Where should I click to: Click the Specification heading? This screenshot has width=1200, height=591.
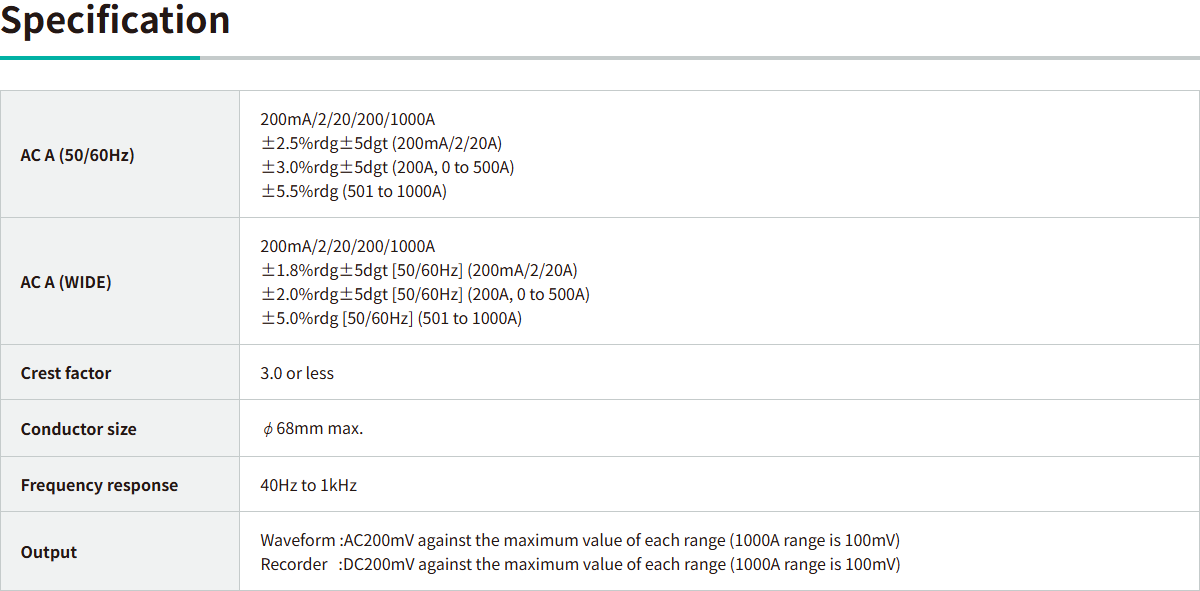pyautogui.click(x=115, y=20)
